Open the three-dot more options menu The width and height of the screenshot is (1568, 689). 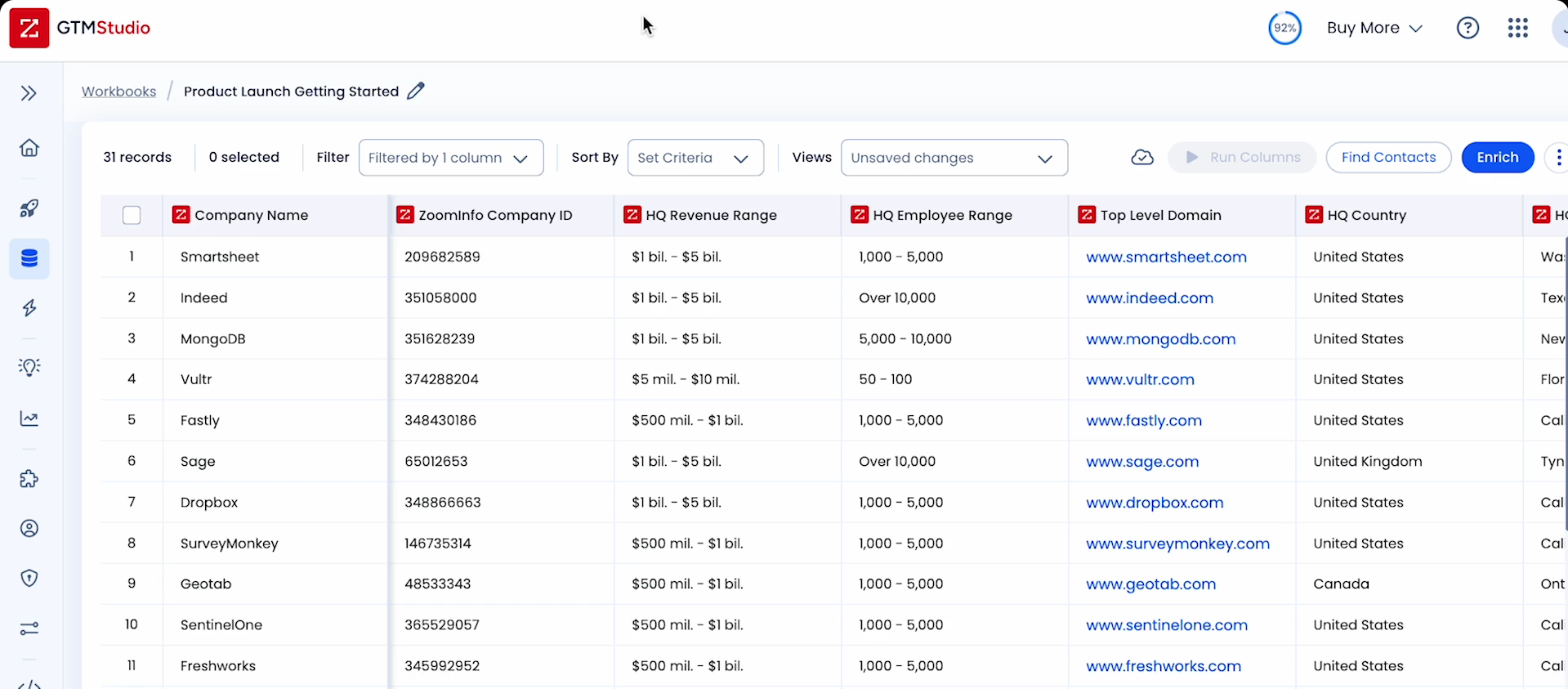1558,157
